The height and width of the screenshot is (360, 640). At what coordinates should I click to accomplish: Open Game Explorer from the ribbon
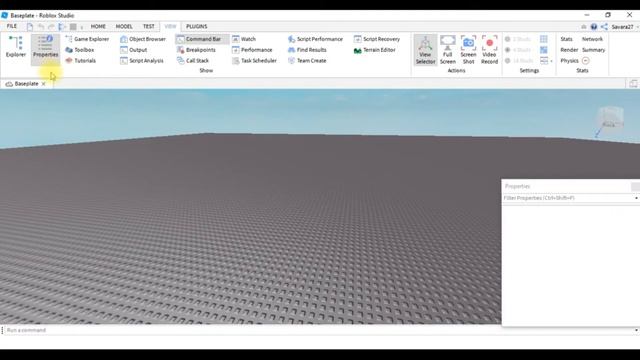click(87, 39)
